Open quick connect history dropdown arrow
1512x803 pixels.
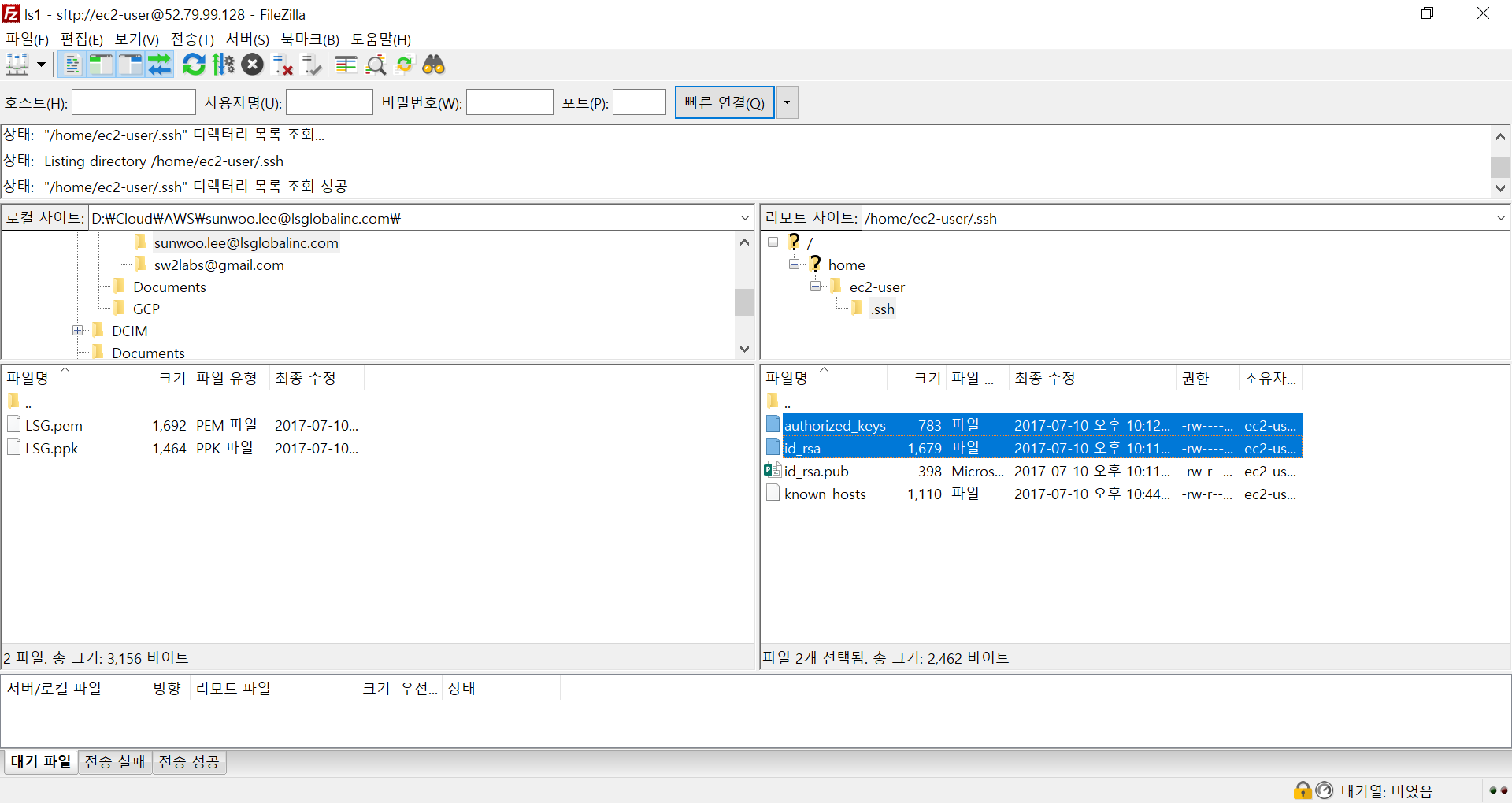point(787,102)
